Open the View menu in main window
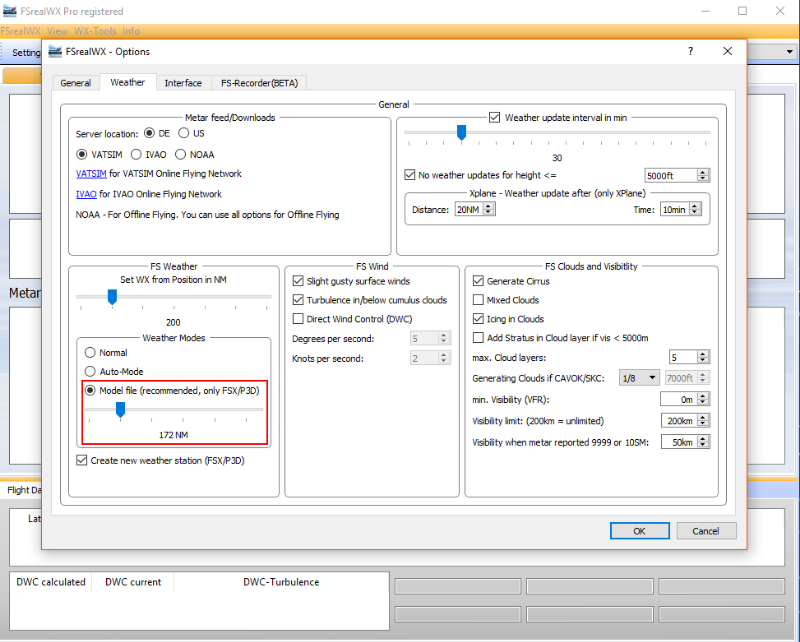The width and height of the screenshot is (800, 642). (x=57, y=31)
